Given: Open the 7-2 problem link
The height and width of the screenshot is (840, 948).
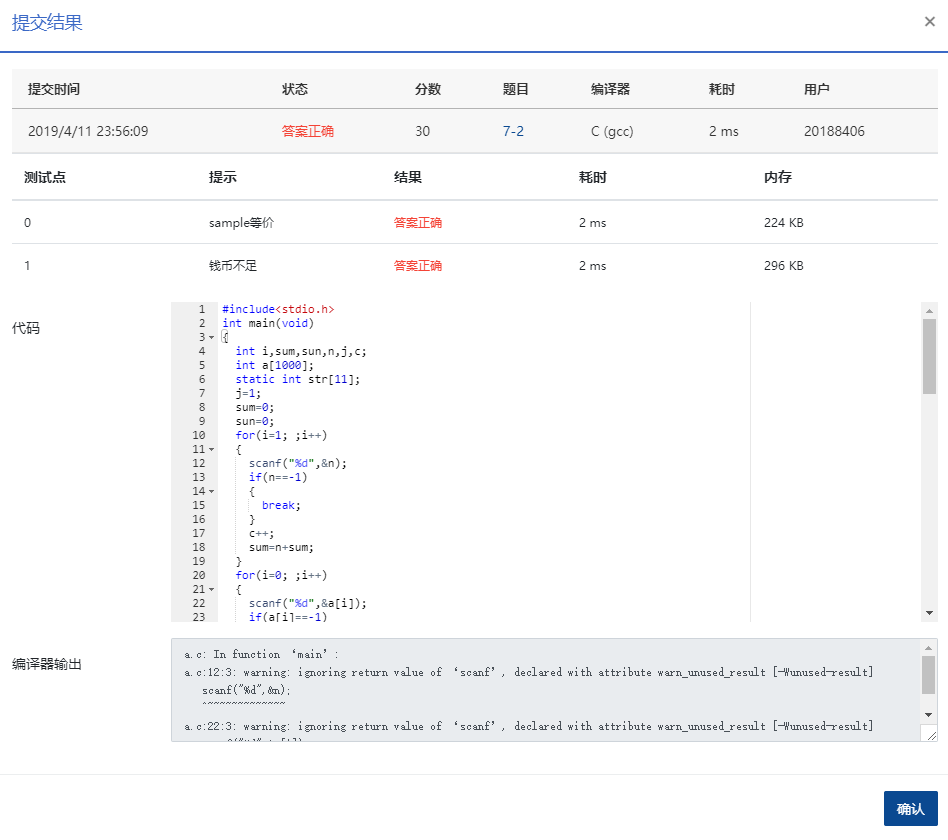Looking at the screenshot, I should tap(513, 131).
